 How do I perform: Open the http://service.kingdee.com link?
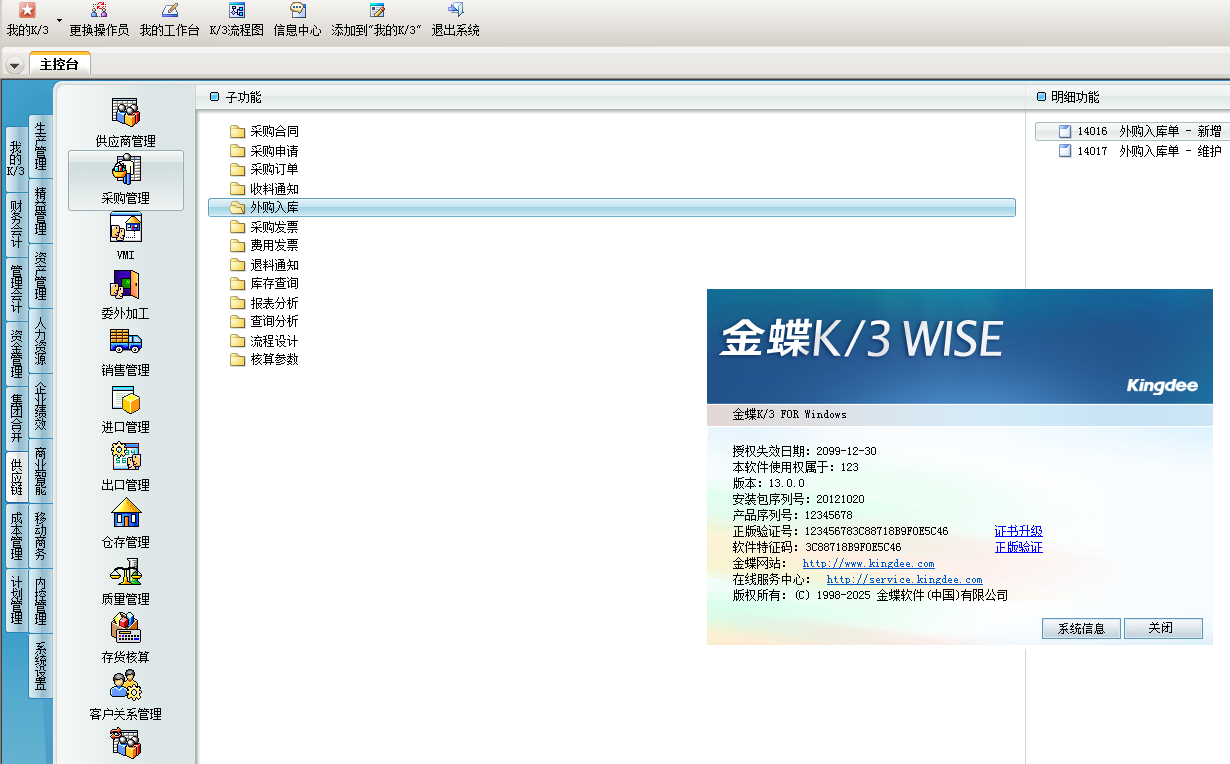(x=904, y=580)
